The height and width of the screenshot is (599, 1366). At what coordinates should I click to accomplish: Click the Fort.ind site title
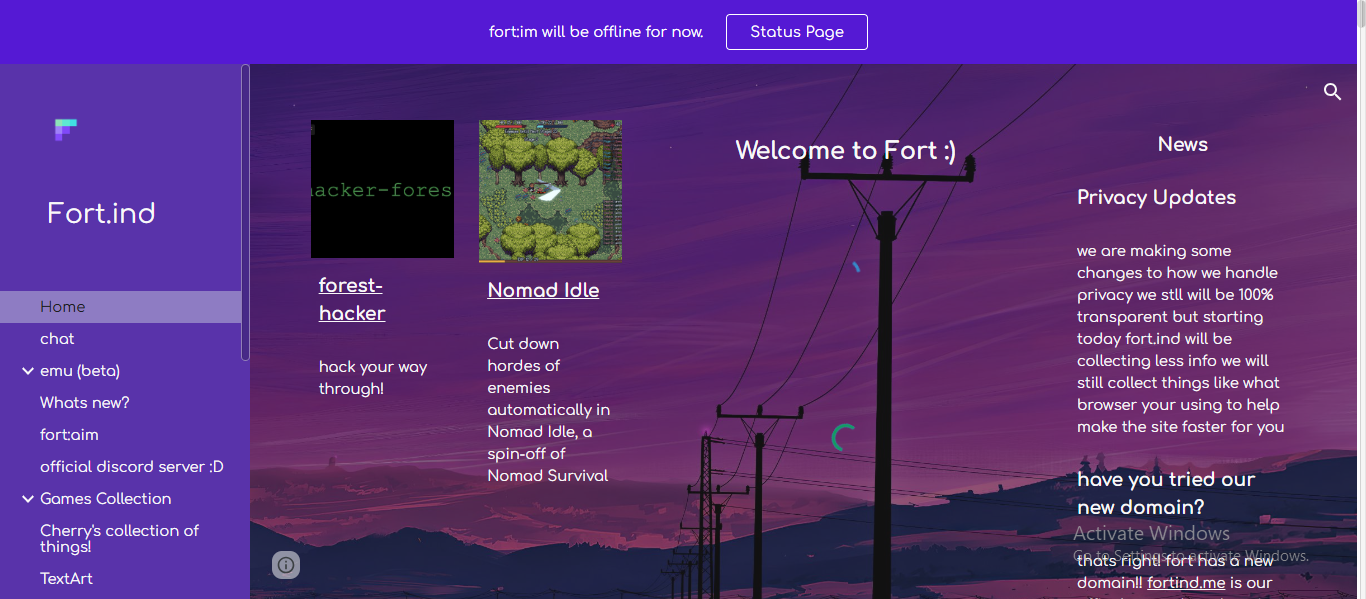pyautogui.click(x=101, y=213)
